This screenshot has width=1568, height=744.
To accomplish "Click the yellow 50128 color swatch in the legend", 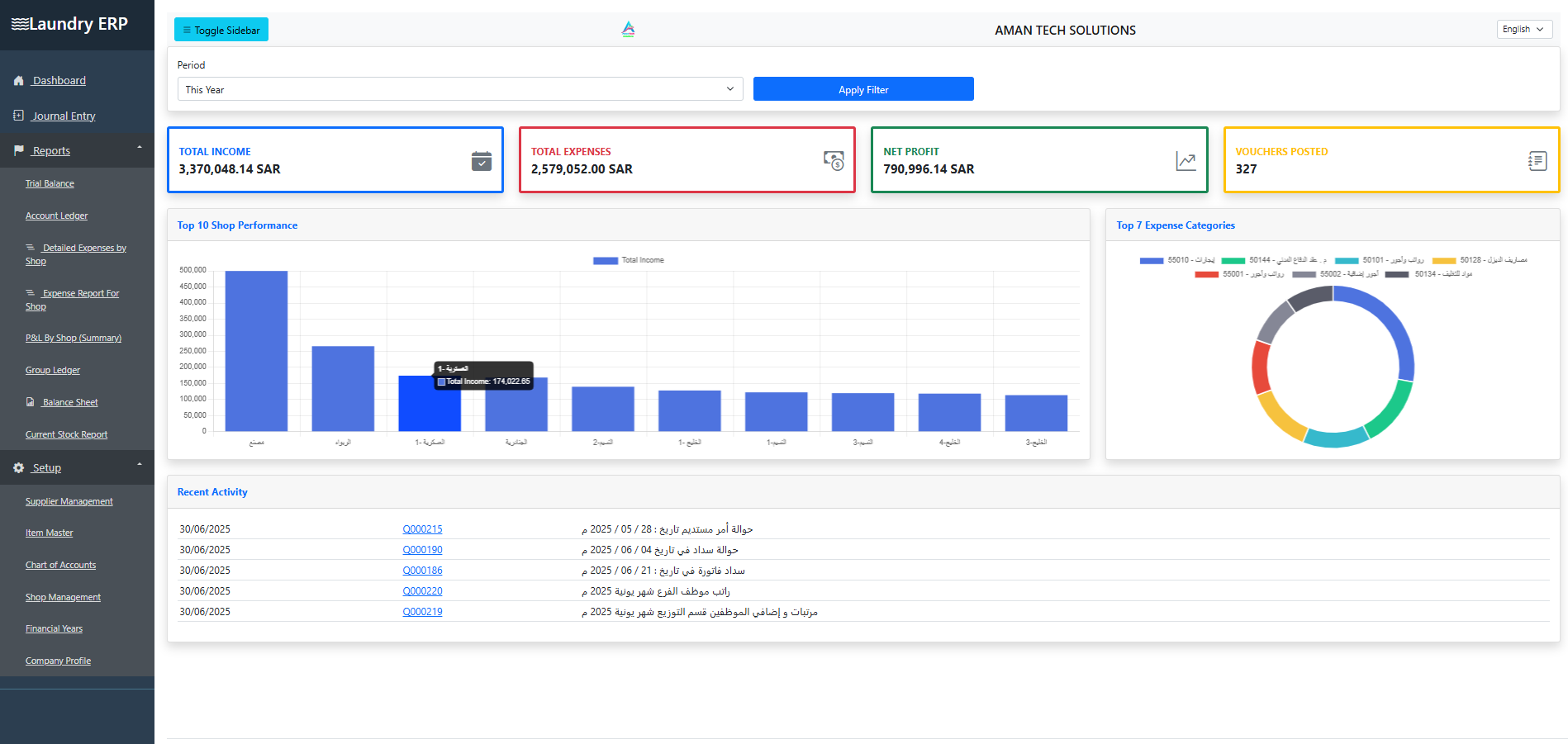I will pyautogui.click(x=1443, y=260).
